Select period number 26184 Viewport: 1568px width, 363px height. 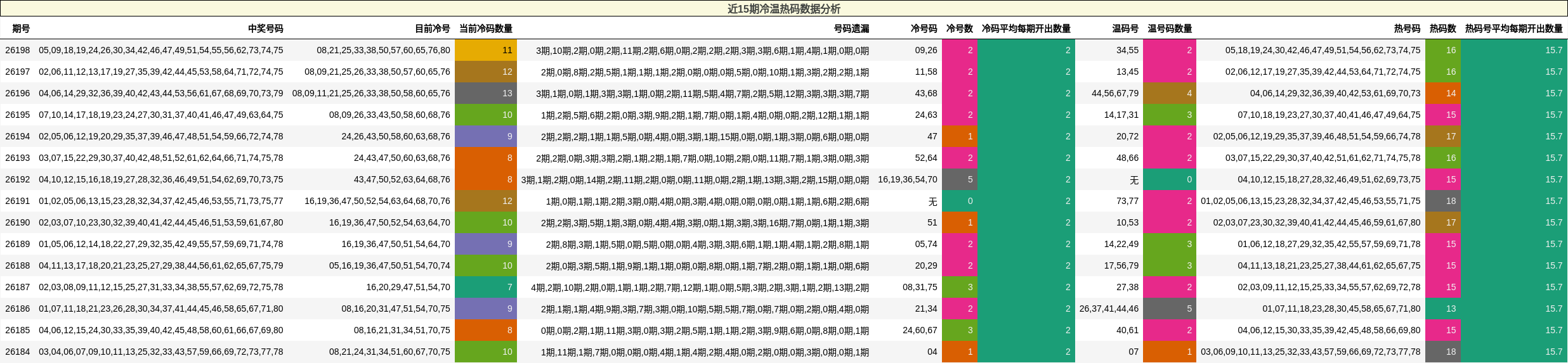click(x=18, y=352)
